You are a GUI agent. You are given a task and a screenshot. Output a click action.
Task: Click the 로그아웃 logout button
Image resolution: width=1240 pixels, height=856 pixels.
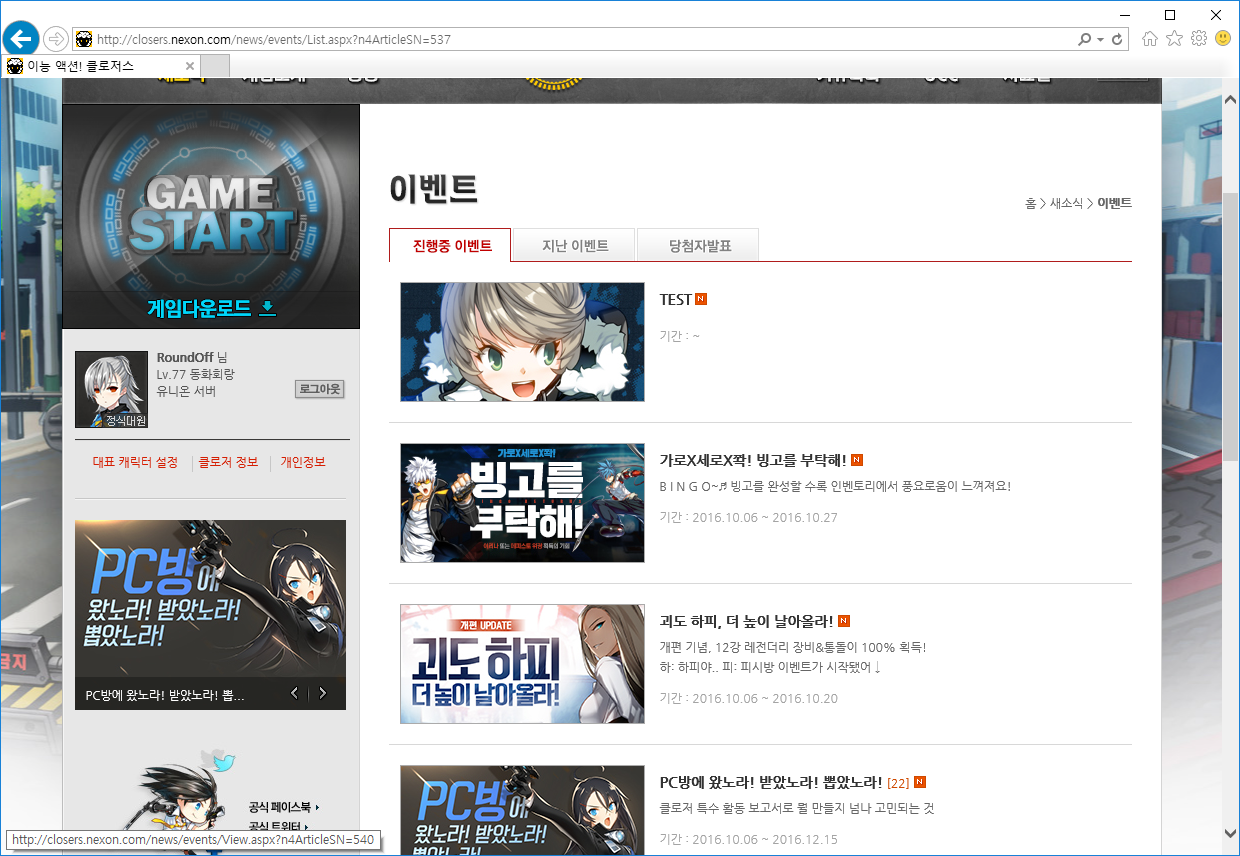320,389
